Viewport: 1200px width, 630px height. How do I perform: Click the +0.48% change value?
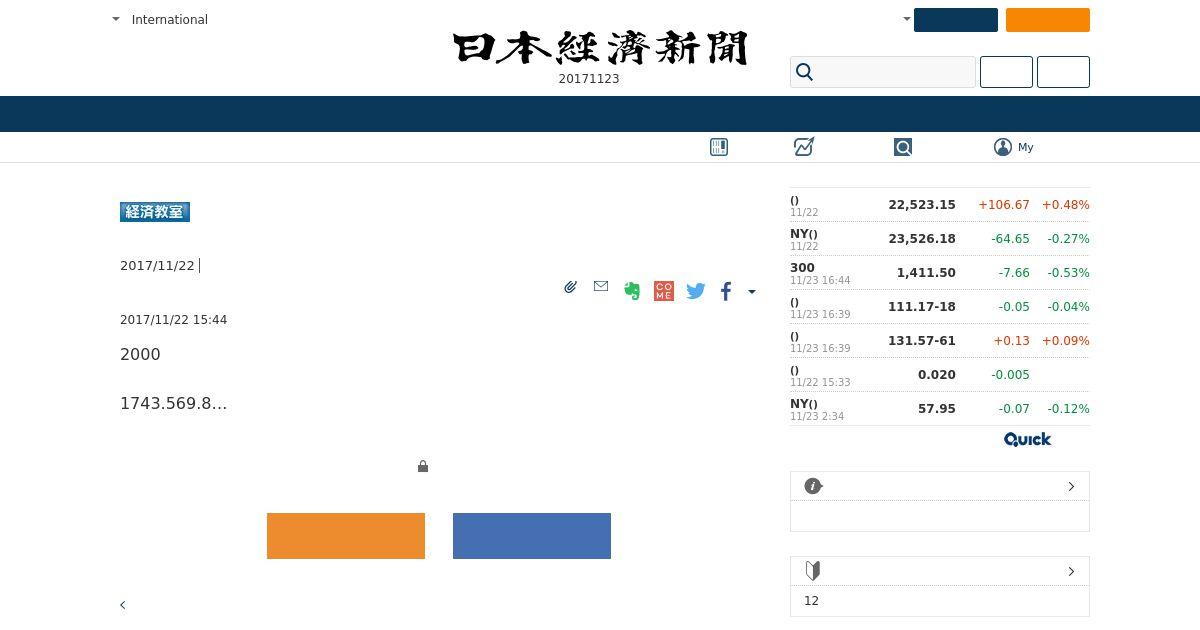(x=1066, y=205)
